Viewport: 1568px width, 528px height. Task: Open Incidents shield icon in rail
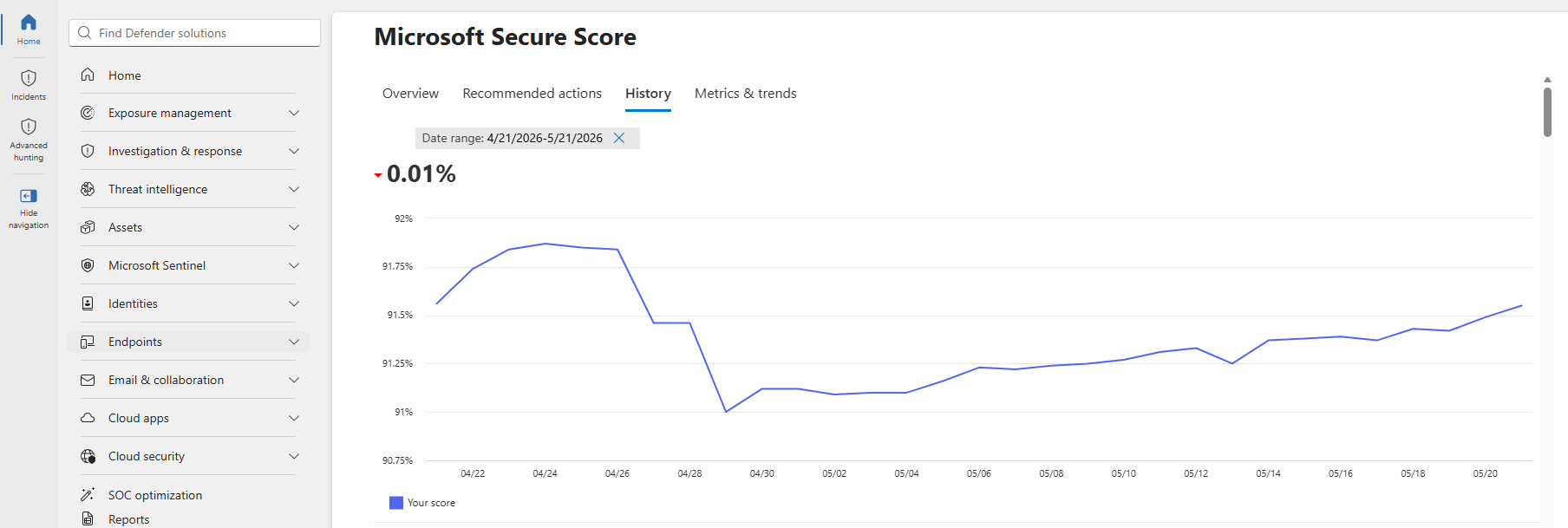point(29,78)
